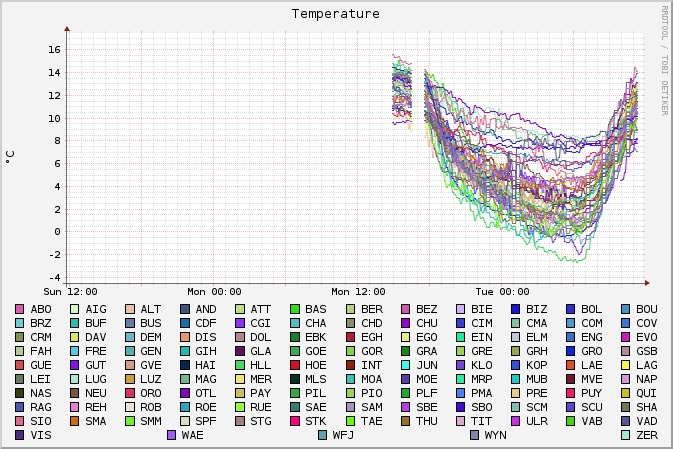Click the GLA dark purple legend swatch

tap(240, 351)
